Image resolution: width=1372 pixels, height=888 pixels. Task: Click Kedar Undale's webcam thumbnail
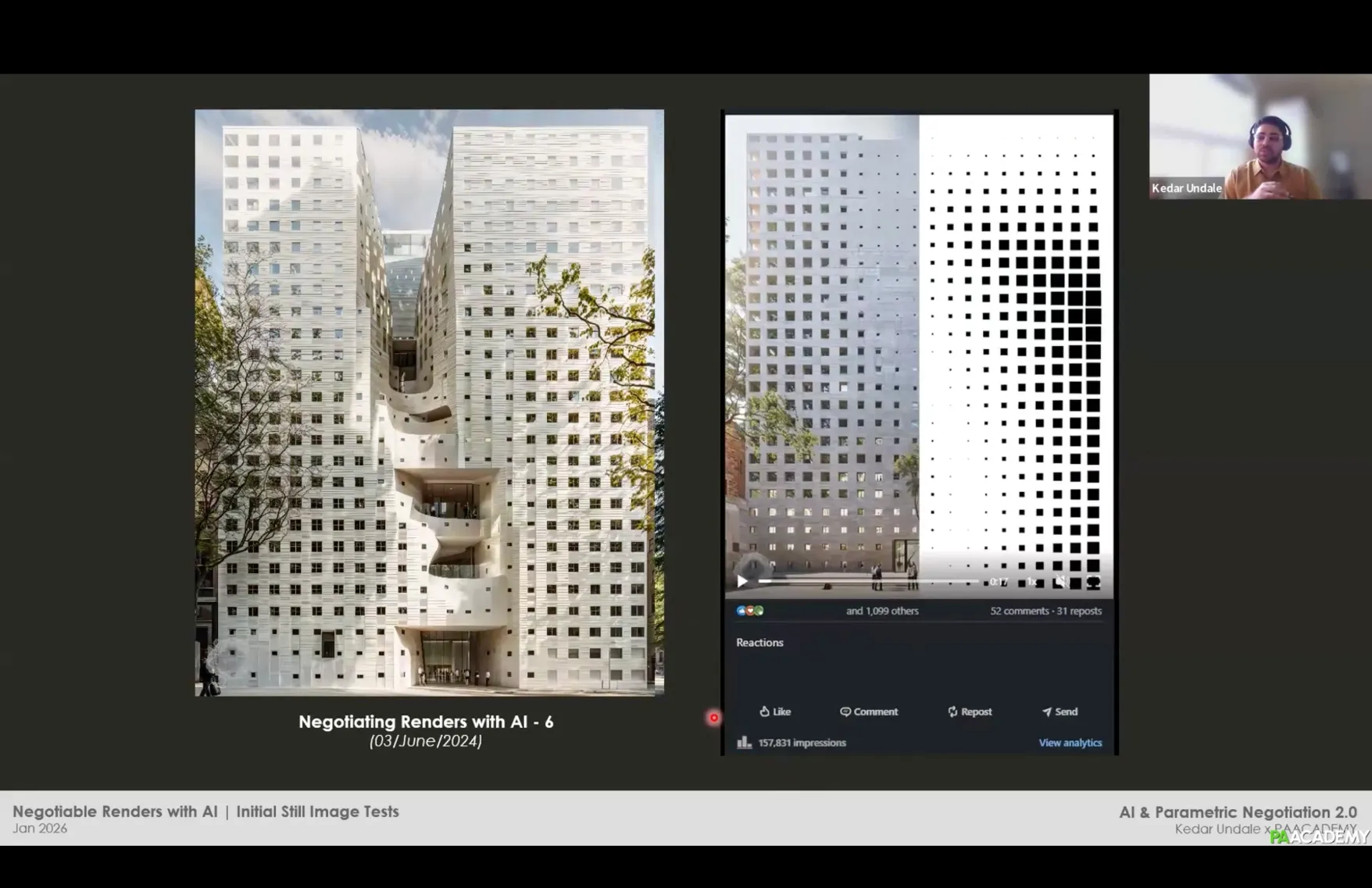click(1259, 137)
